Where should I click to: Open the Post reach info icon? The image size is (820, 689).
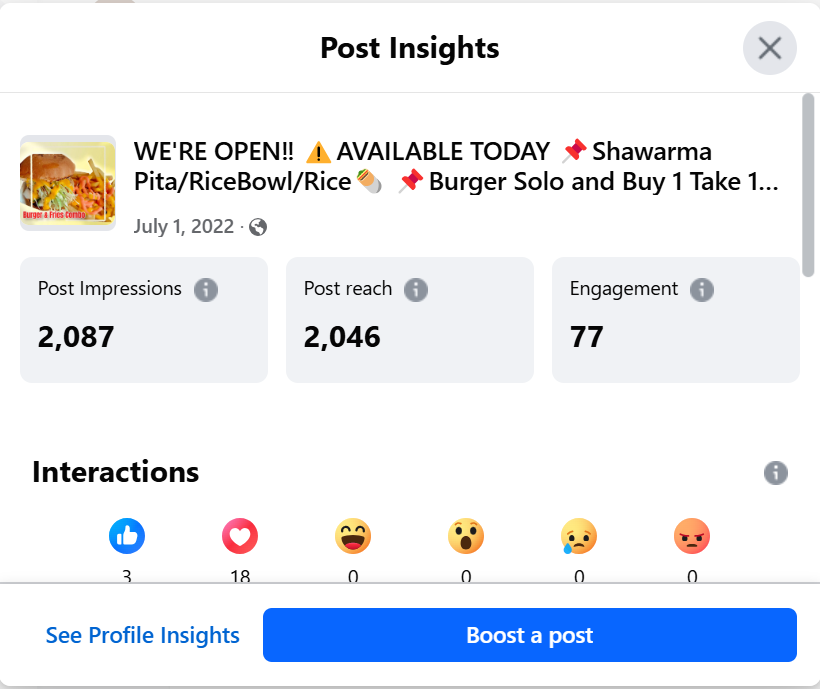[416, 290]
